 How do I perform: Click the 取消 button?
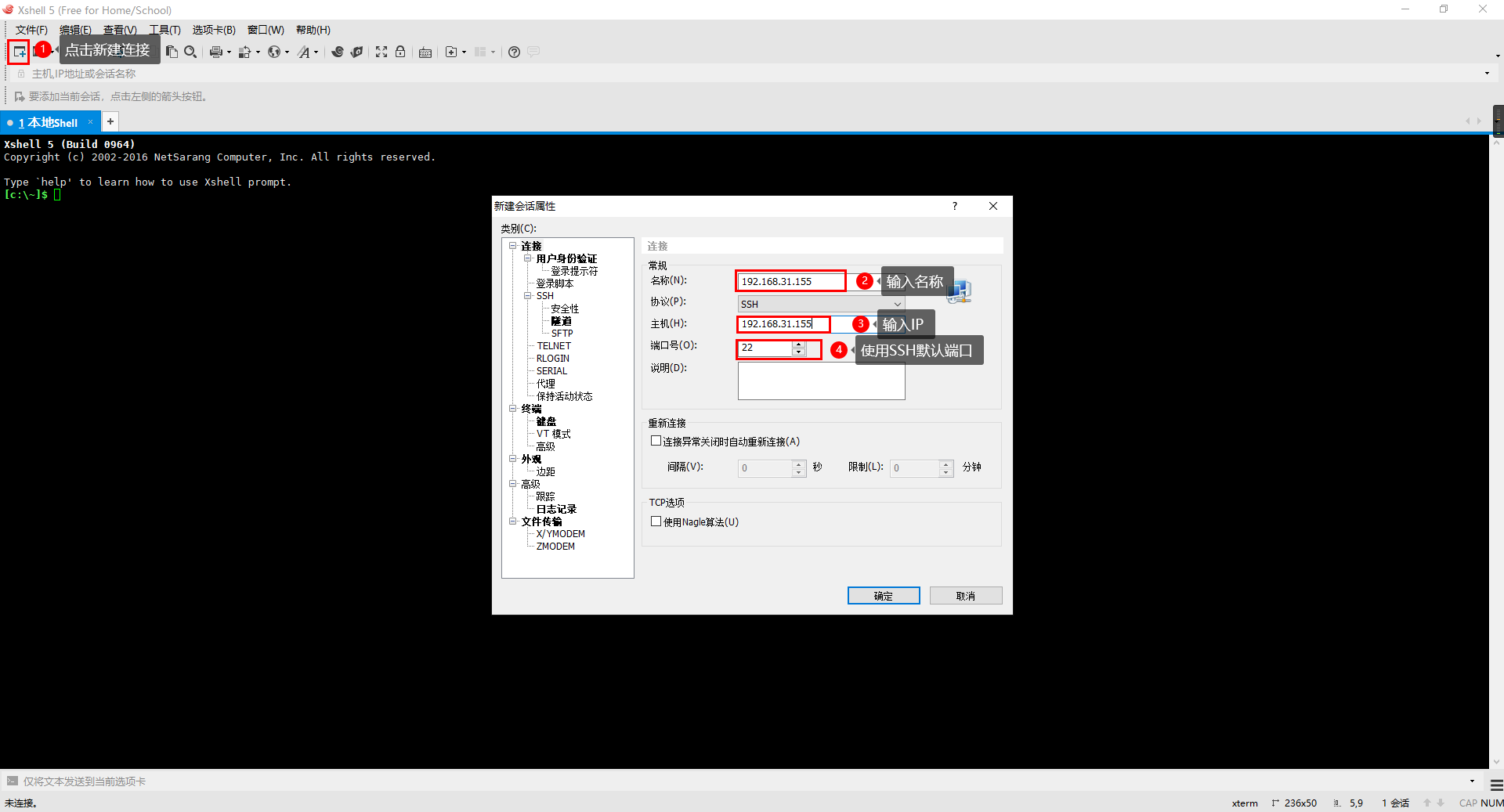pyautogui.click(x=966, y=596)
